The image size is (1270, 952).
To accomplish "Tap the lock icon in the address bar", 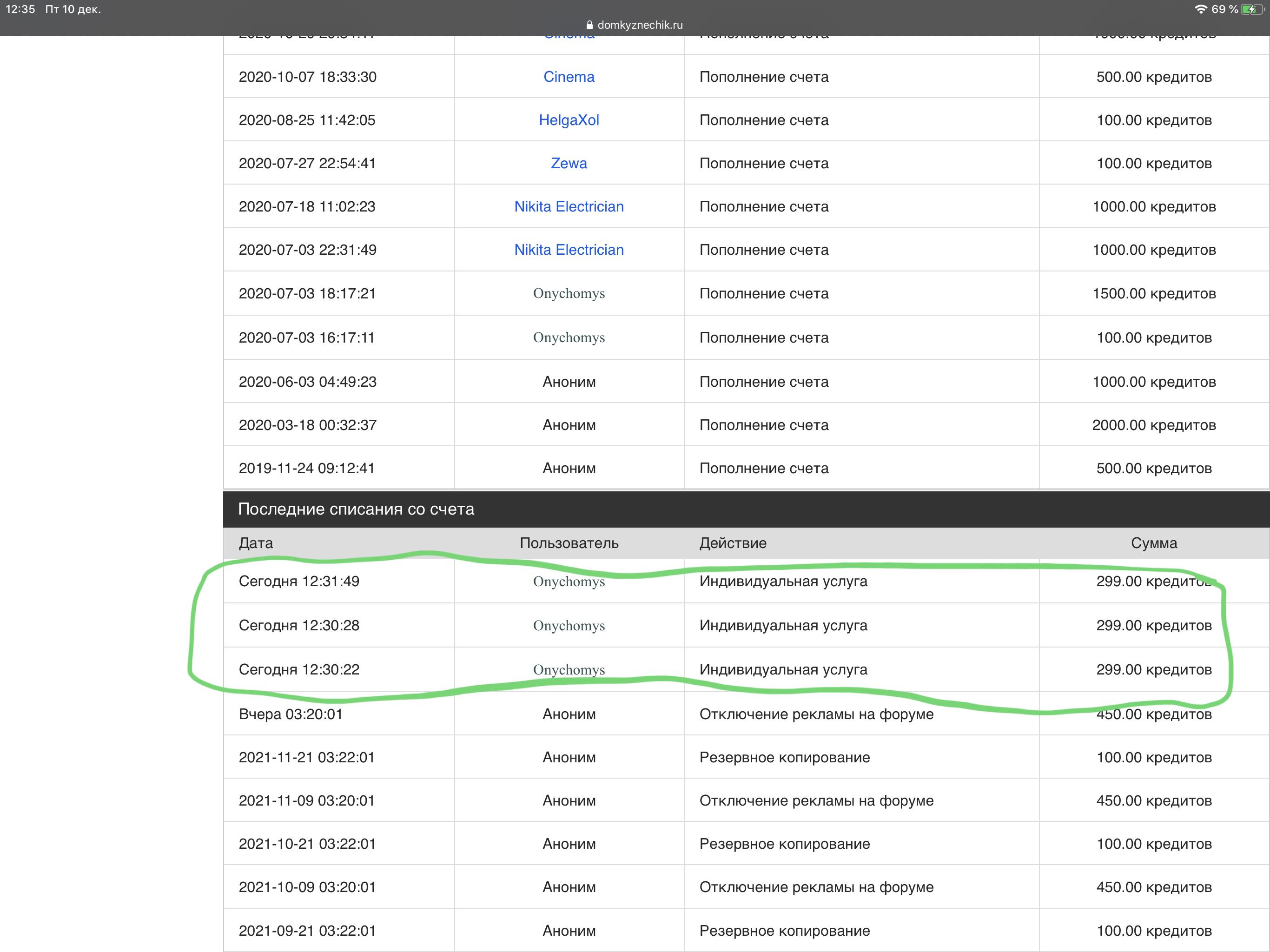I will click(589, 25).
